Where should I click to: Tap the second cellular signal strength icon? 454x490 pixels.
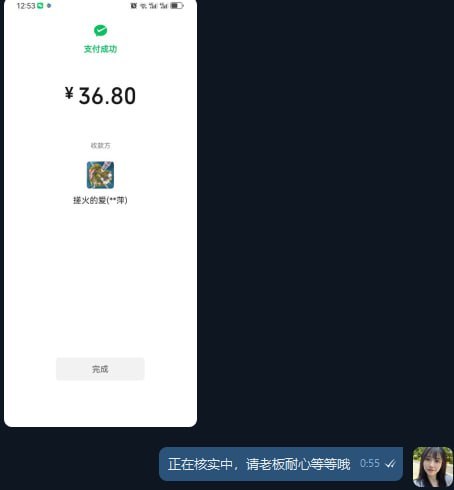click(x=163, y=6)
